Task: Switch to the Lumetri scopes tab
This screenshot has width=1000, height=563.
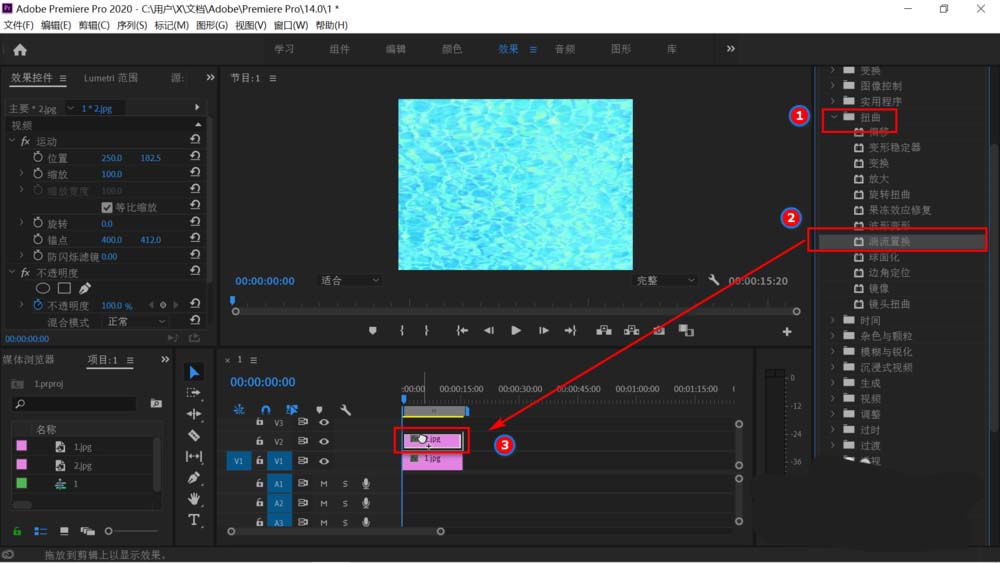Action: [x=111, y=78]
